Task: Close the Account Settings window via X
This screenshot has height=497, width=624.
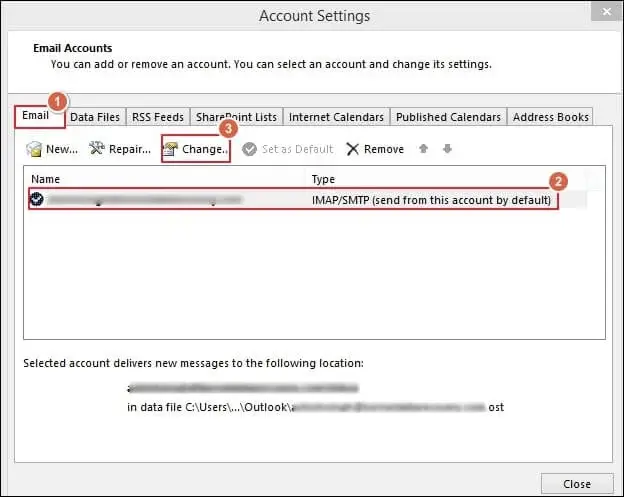Action: (606, 12)
